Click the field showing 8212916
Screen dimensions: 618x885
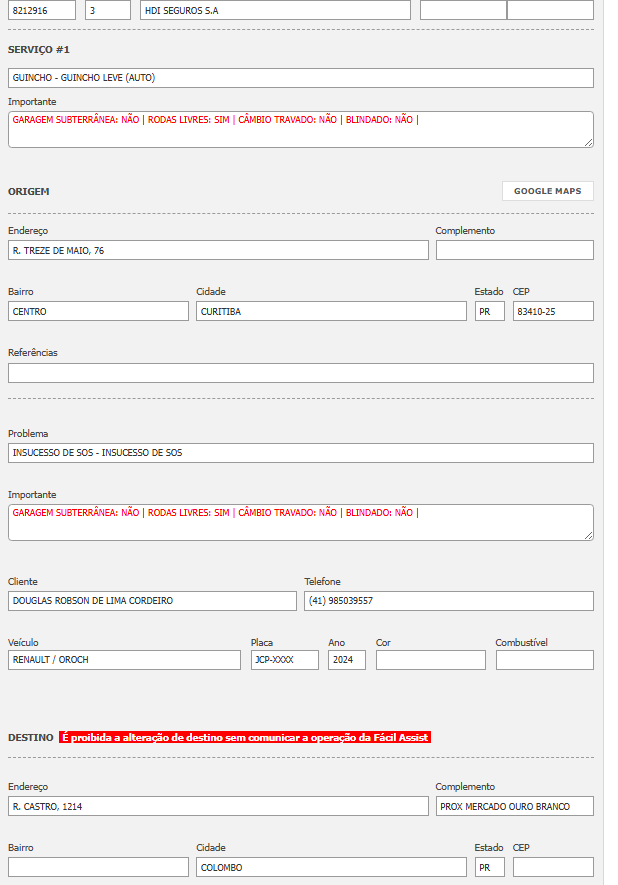coord(42,10)
